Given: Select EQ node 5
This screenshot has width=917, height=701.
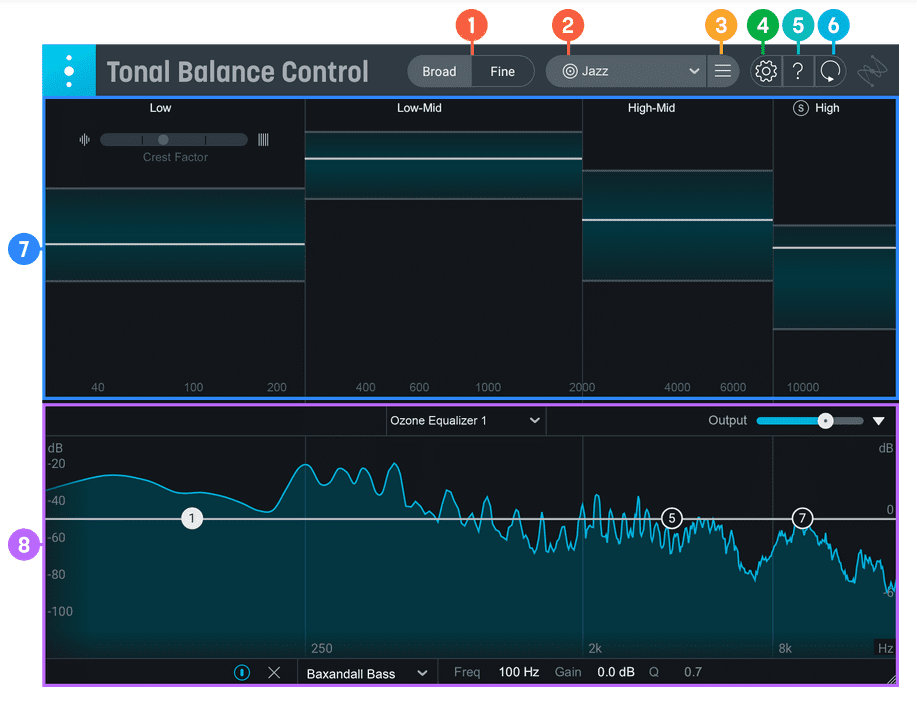Looking at the screenshot, I should pyautogui.click(x=672, y=518).
